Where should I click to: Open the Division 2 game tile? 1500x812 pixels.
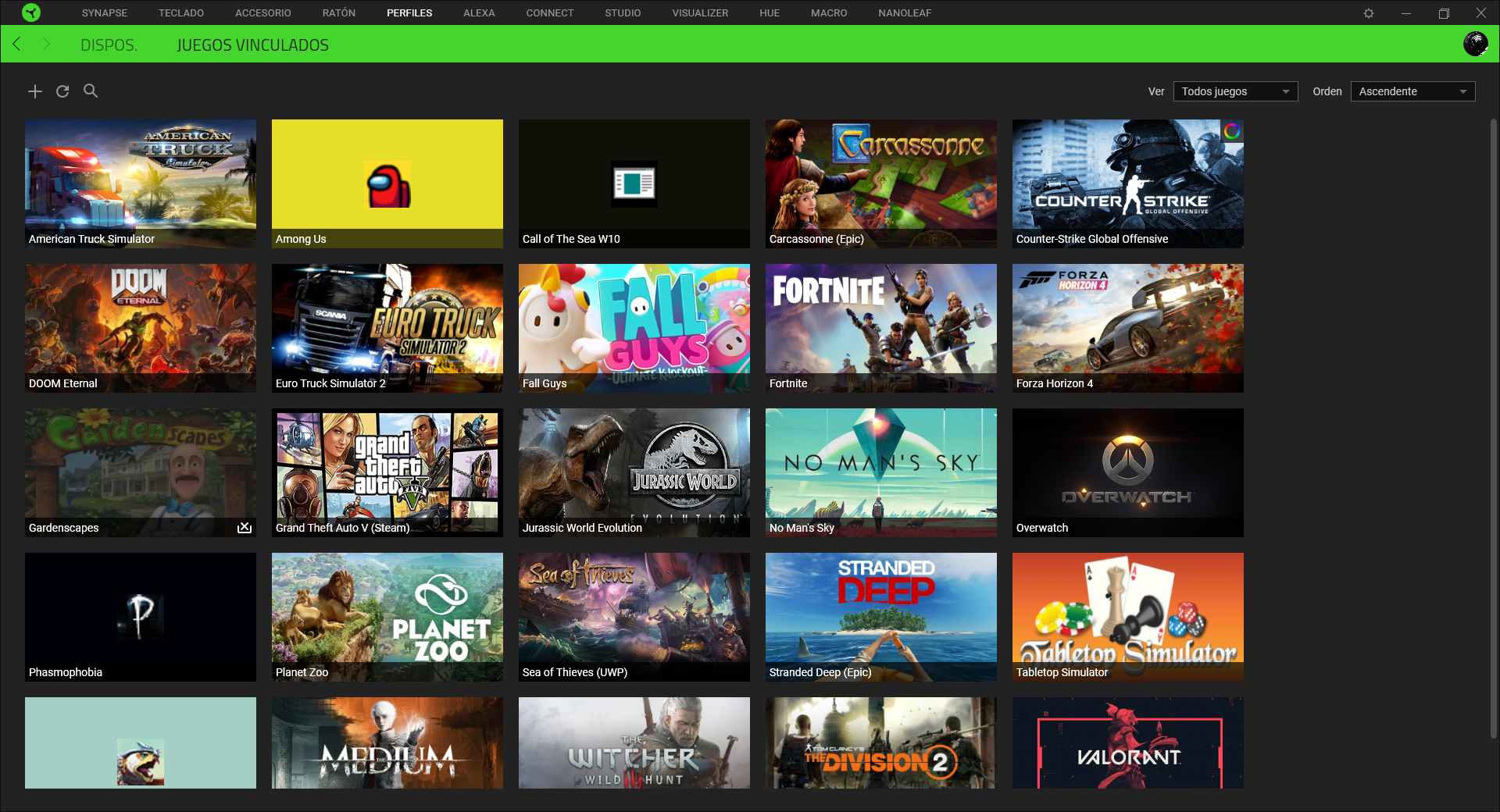(x=881, y=743)
